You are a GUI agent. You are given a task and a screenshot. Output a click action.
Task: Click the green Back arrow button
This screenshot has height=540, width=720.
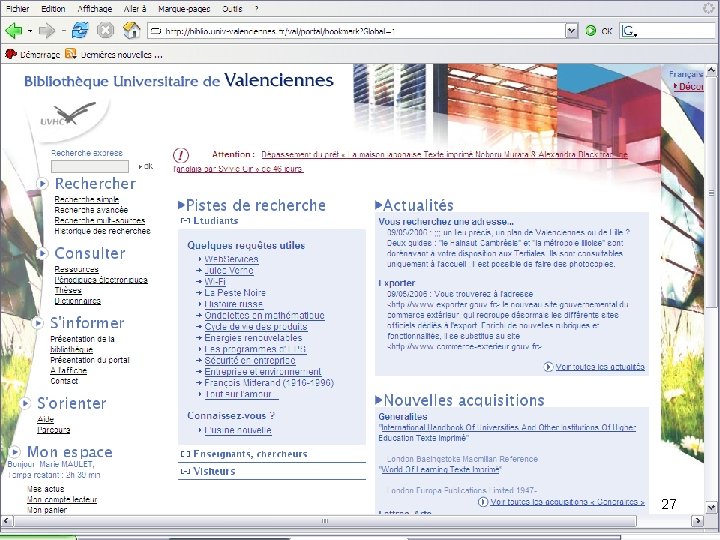[13, 31]
